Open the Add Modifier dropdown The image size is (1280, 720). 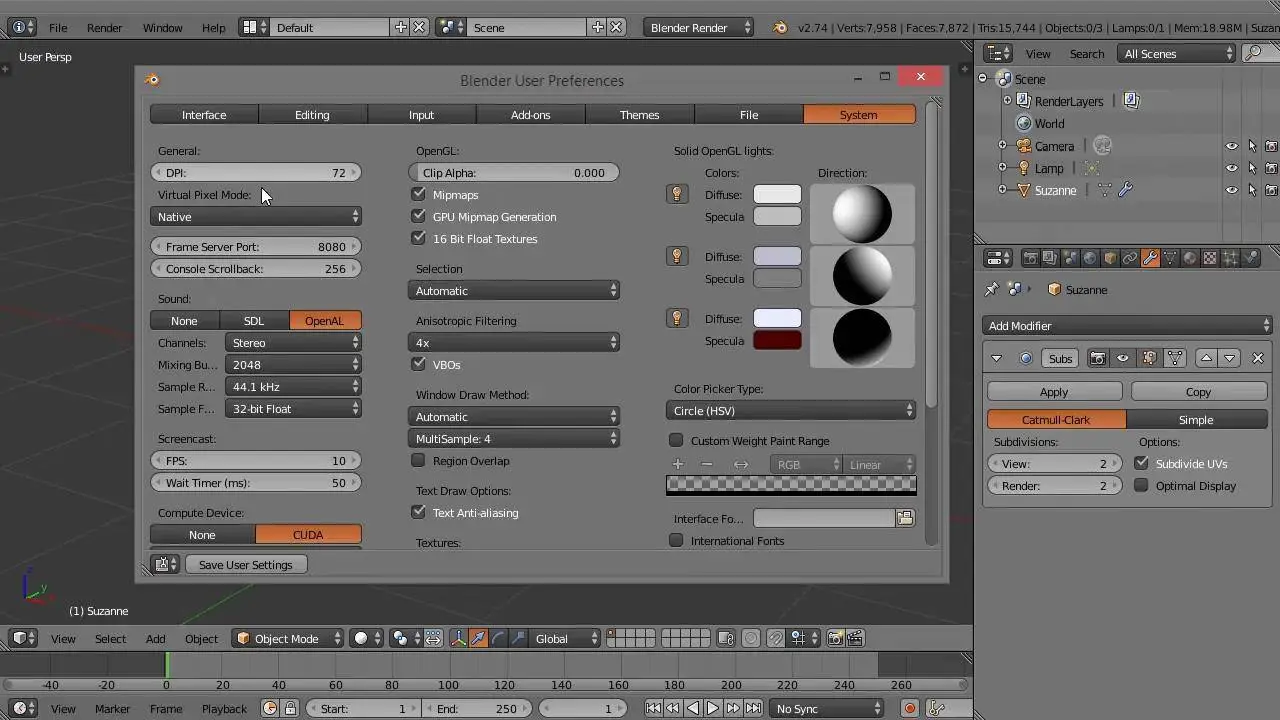point(1128,326)
